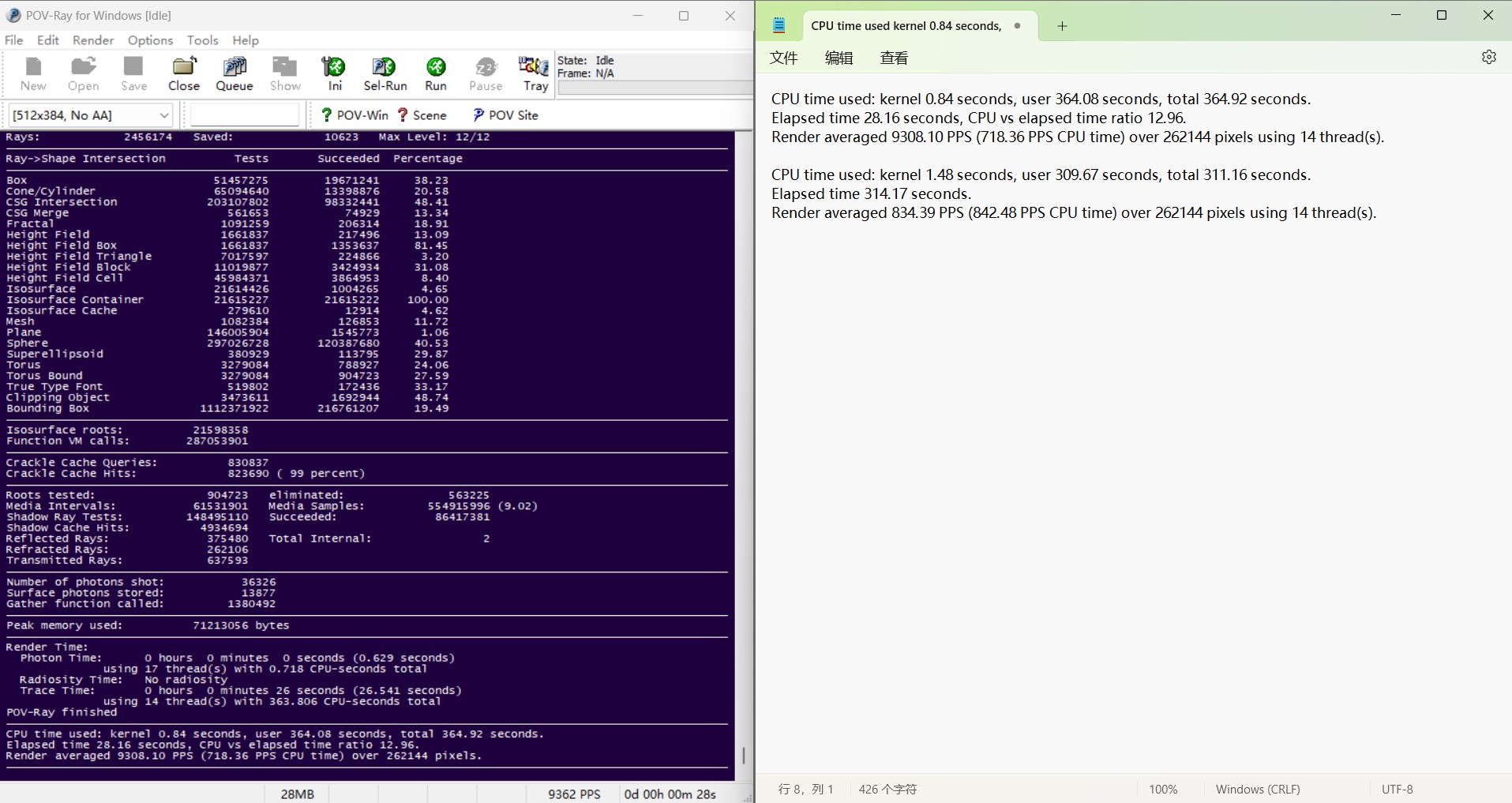
Task: Open Scene help
Action: pos(422,115)
